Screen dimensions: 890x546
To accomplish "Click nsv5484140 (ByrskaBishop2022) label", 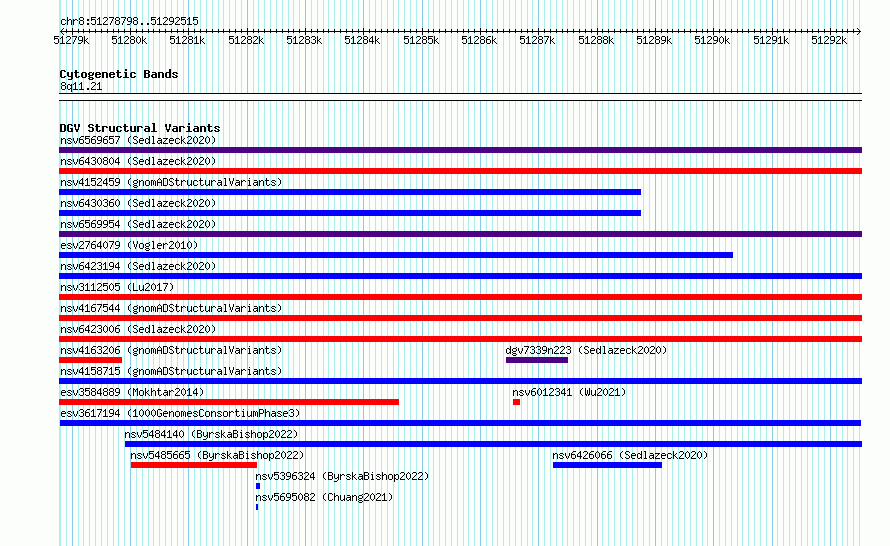I will point(211,434).
